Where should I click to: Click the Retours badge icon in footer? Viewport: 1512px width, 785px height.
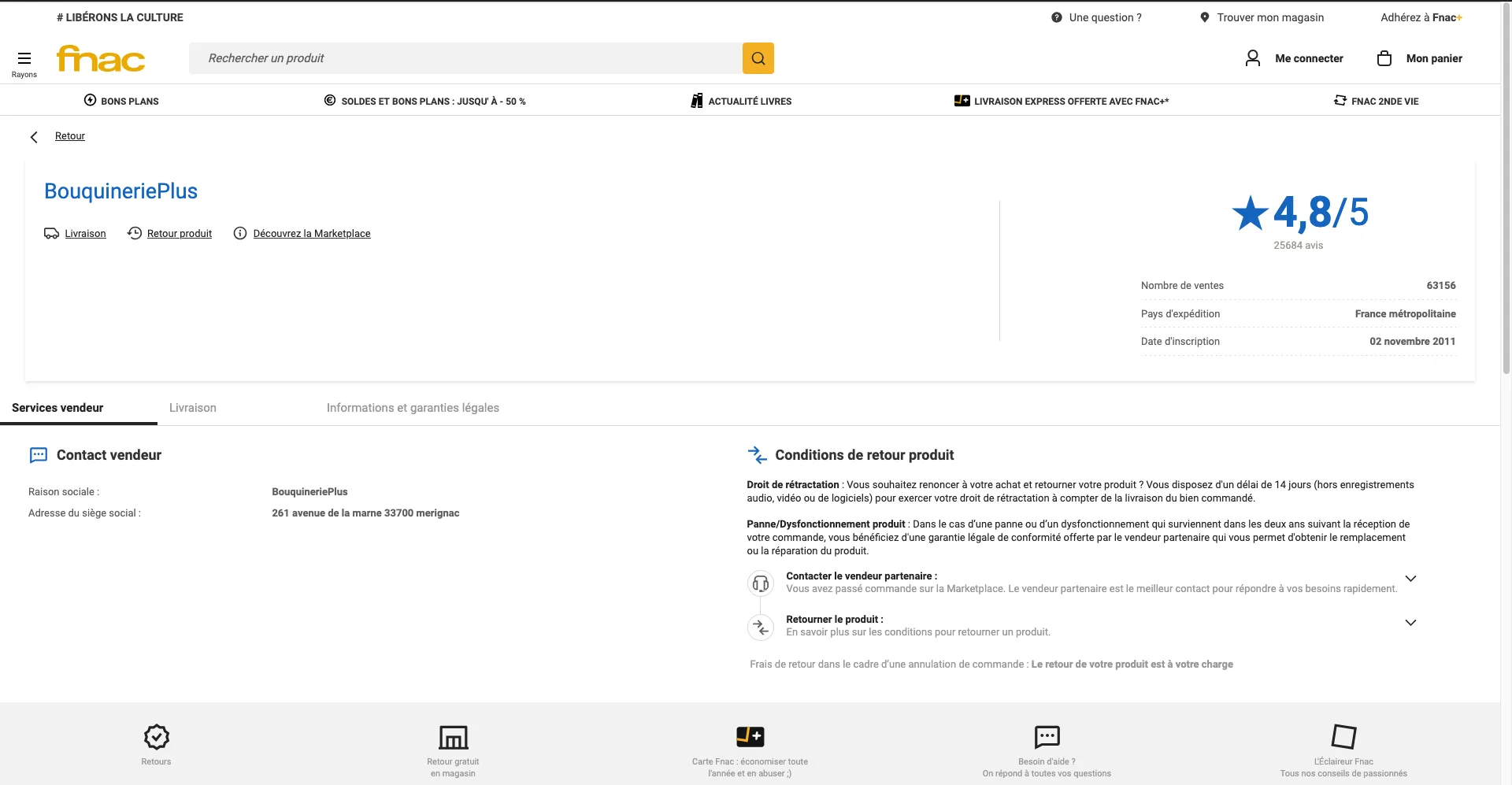pyautogui.click(x=157, y=737)
